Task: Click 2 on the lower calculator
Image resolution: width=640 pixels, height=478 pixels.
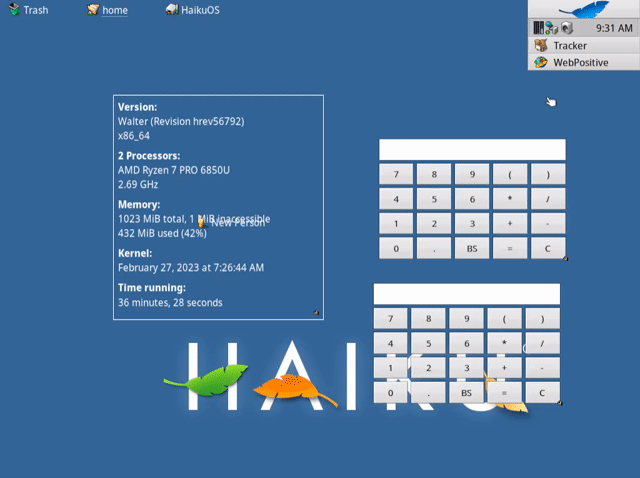Action: (x=429, y=368)
